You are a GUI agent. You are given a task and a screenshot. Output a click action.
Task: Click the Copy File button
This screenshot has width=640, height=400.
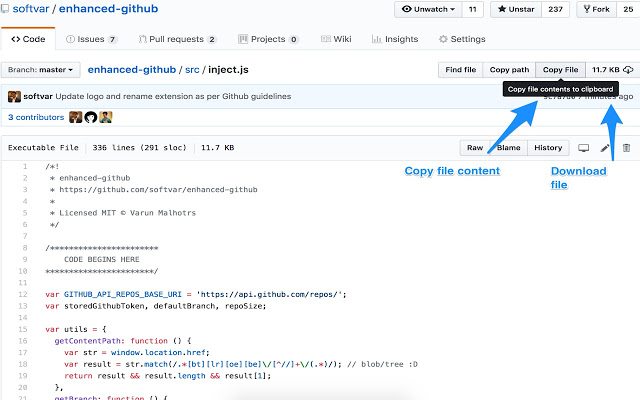click(x=560, y=70)
